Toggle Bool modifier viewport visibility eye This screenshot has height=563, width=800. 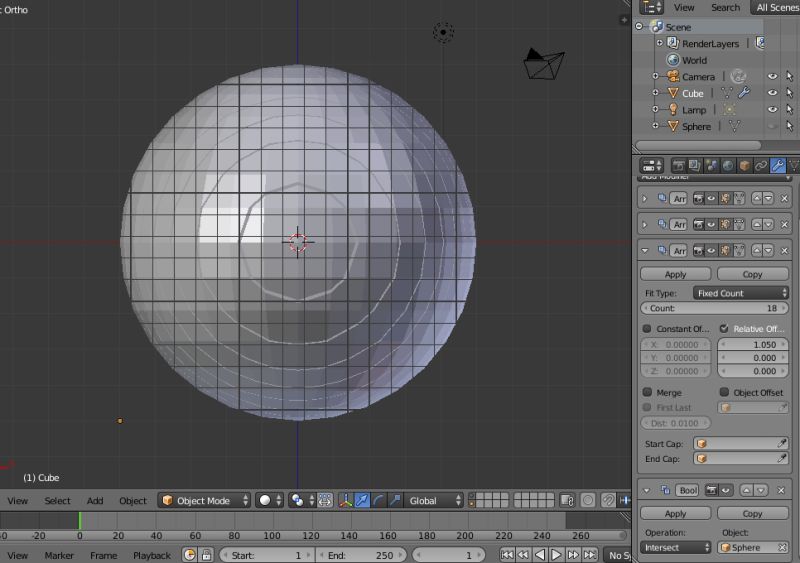(726, 491)
